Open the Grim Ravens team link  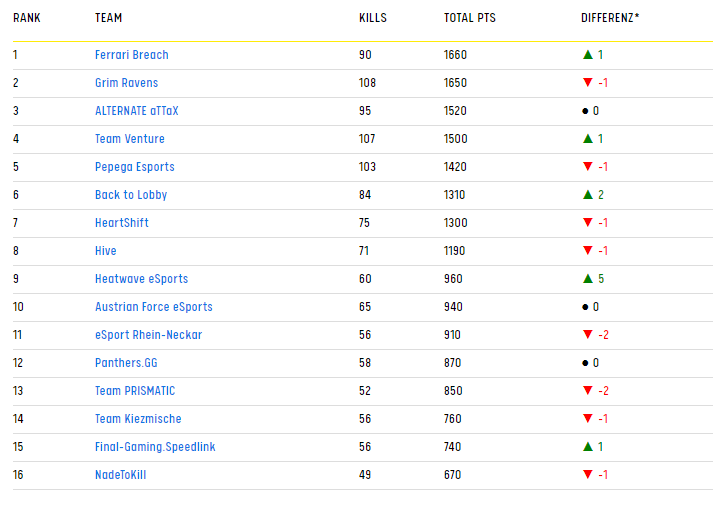(126, 83)
